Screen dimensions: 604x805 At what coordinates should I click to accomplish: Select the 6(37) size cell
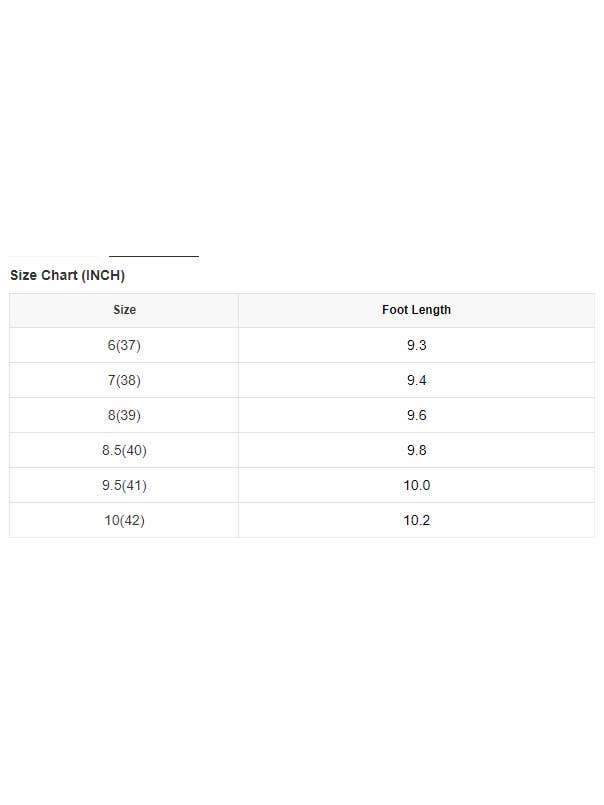pos(124,345)
